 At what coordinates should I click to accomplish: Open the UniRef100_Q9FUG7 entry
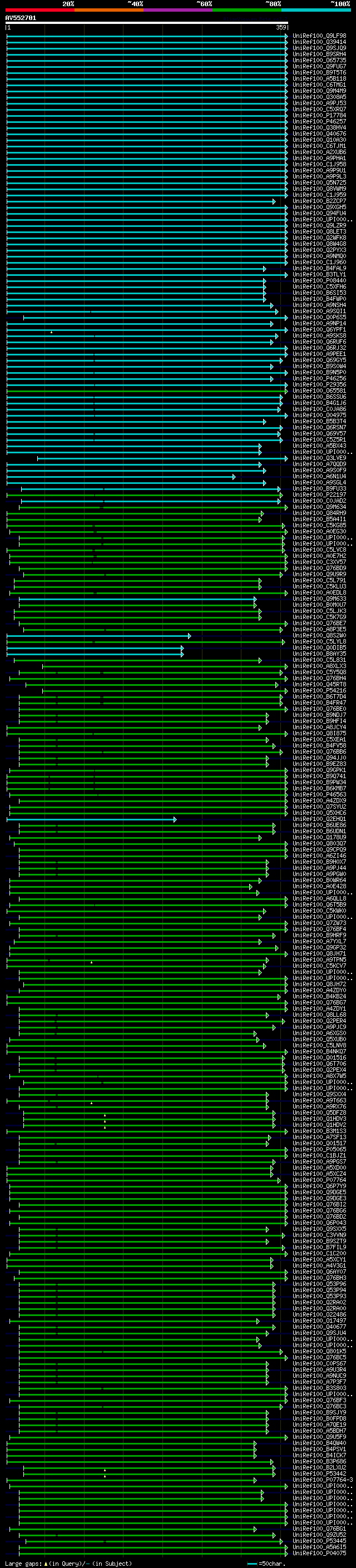[319, 67]
